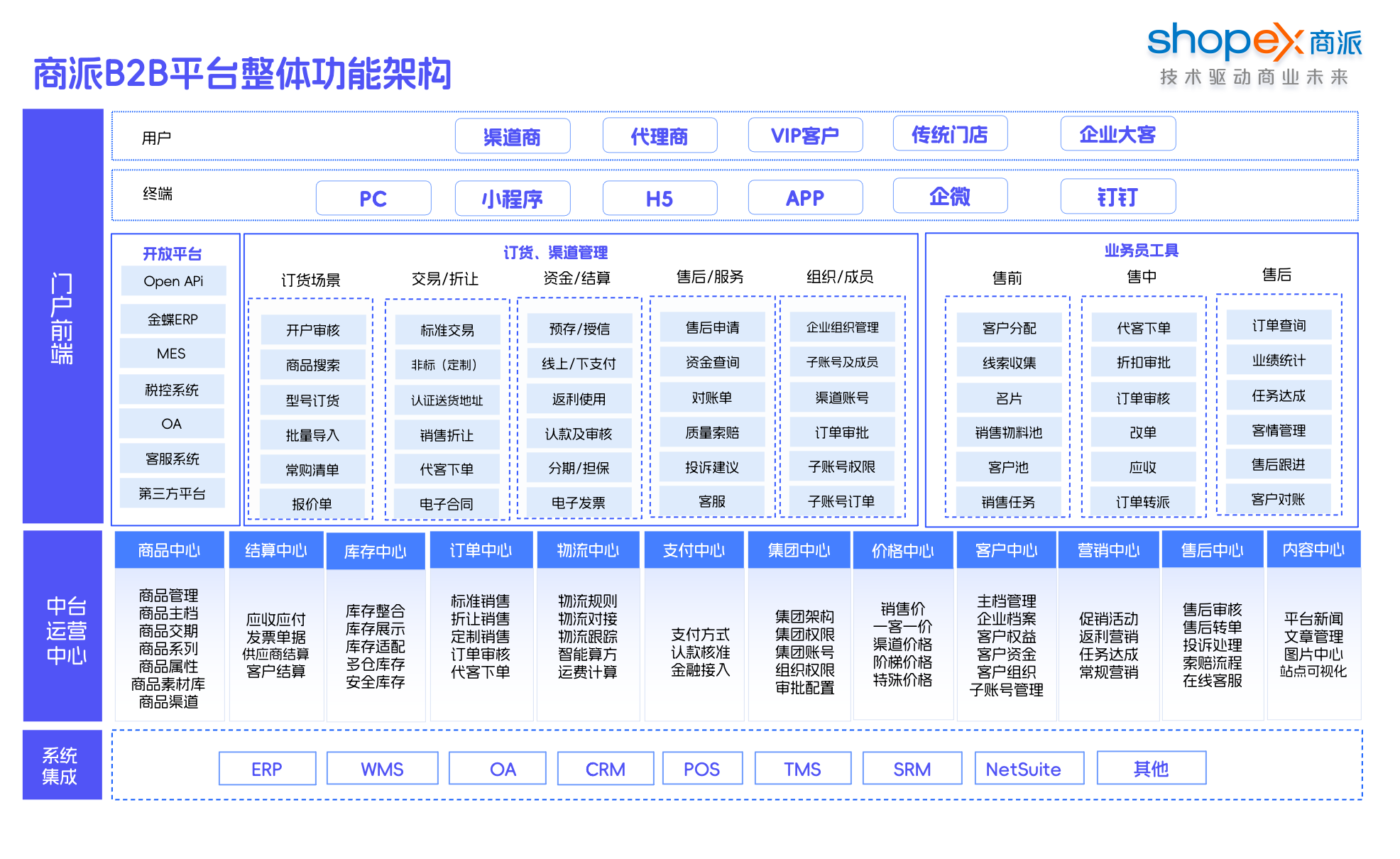Screen dimensions: 1400x859
Task: Click the 钉钉 terminal box
Action: pos(1117,197)
